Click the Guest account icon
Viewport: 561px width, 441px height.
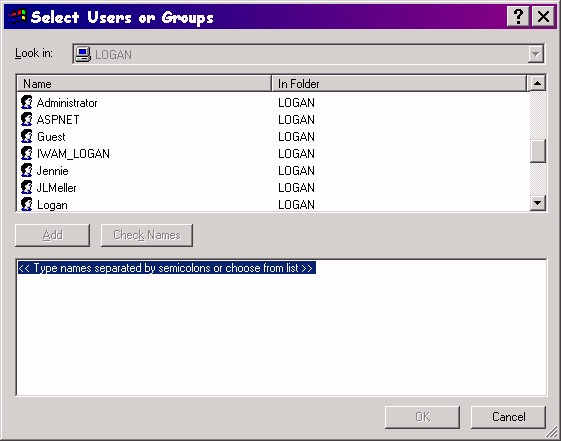tap(26, 137)
